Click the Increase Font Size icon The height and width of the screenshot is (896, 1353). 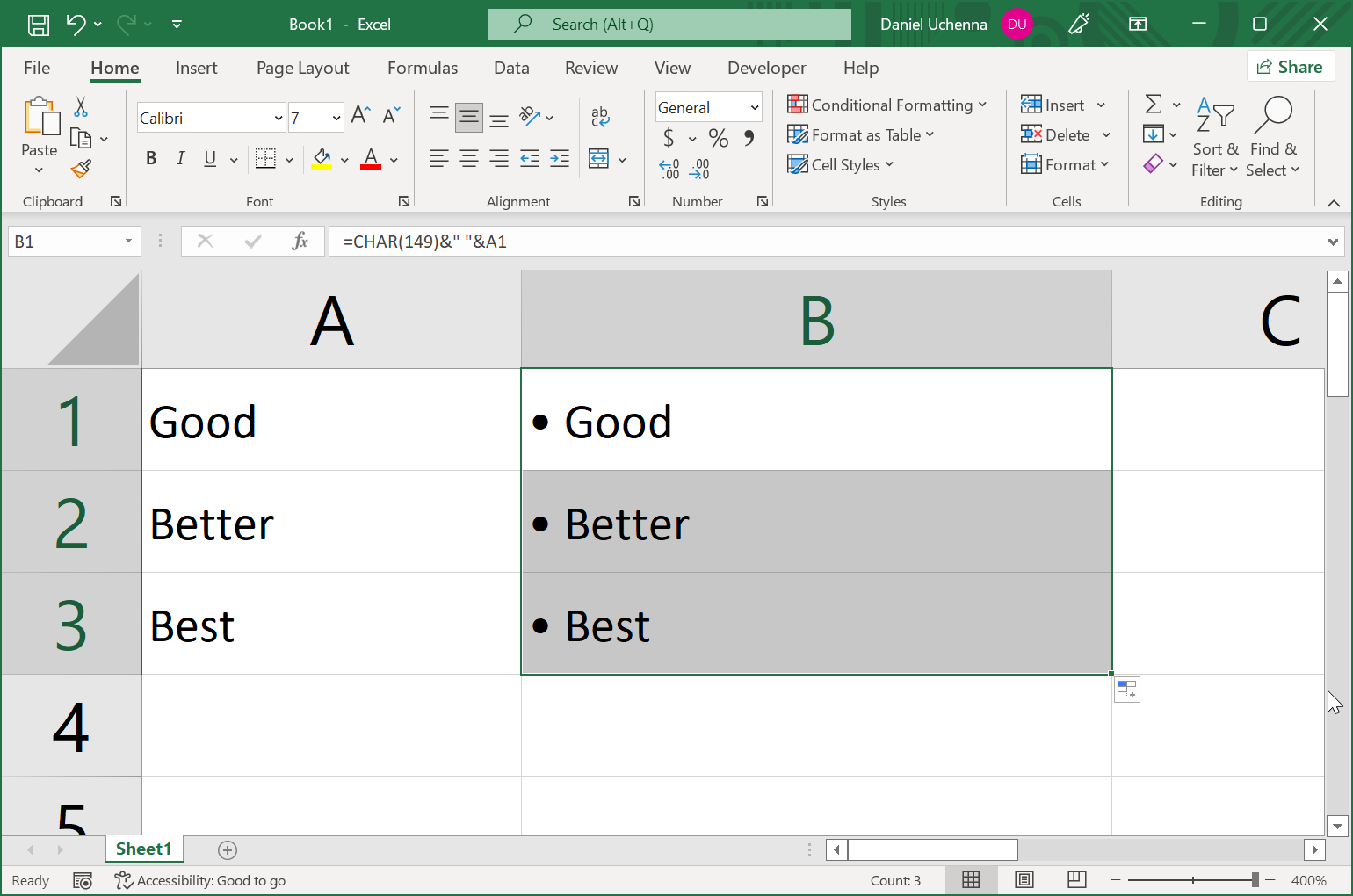(x=360, y=115)
